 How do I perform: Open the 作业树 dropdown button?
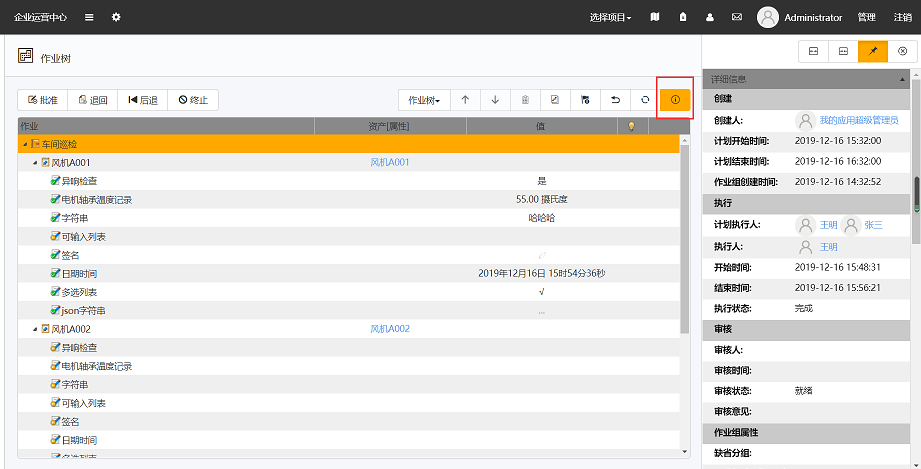coord(424,100)
